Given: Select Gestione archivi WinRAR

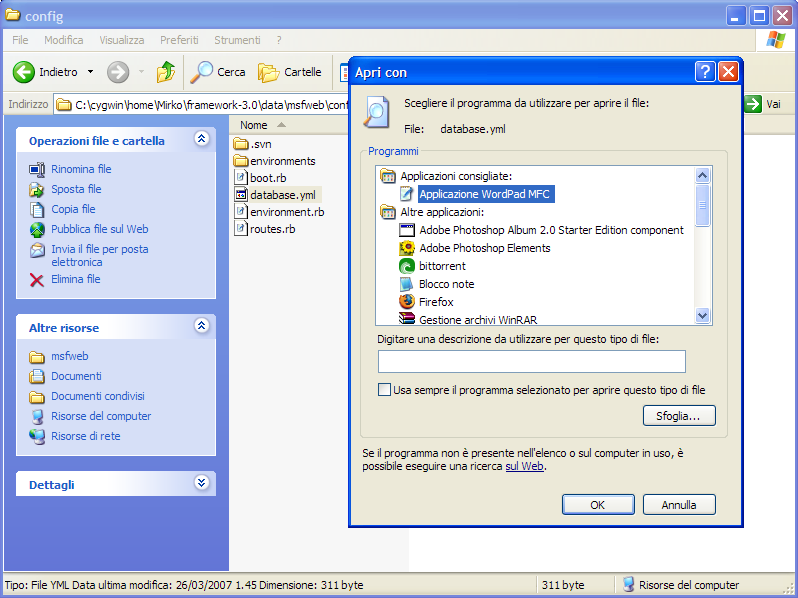Looking at the screenshot, I should coord(478,320).
